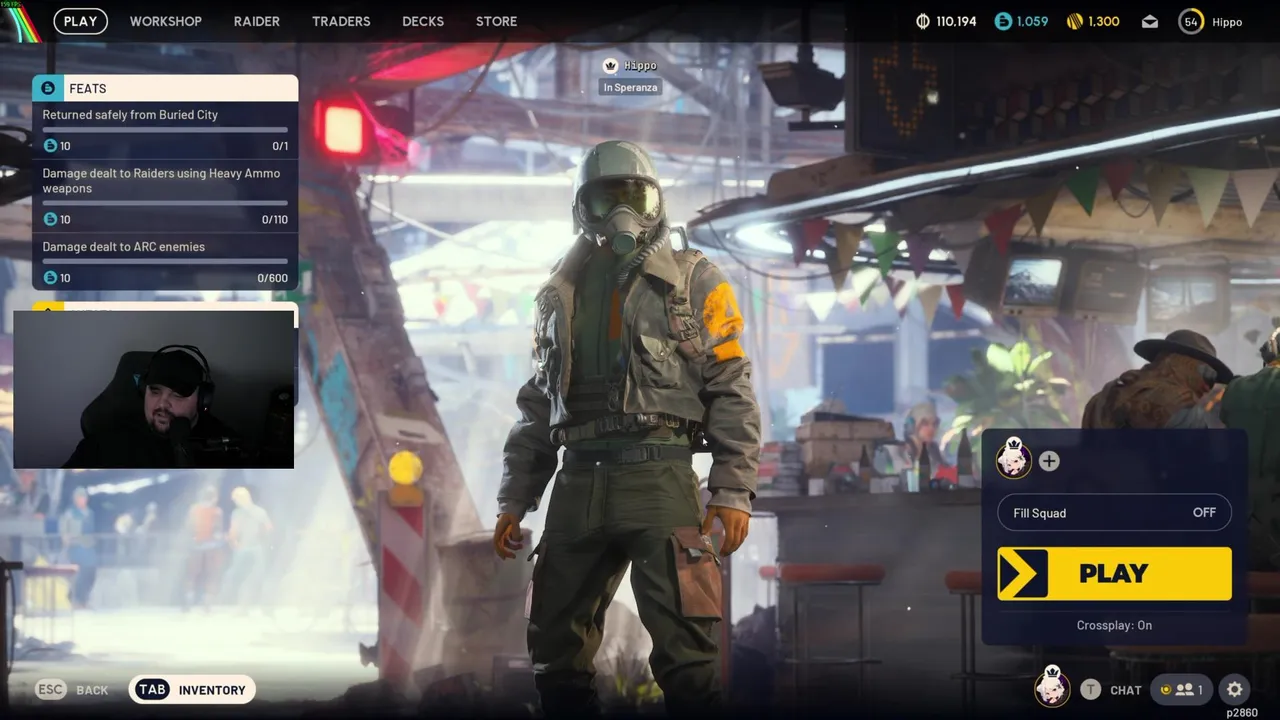Image resolution: width=1280 pixels, height=720 pixels.
Task: Select the FEATS panel title
Action: coord(88,88)
